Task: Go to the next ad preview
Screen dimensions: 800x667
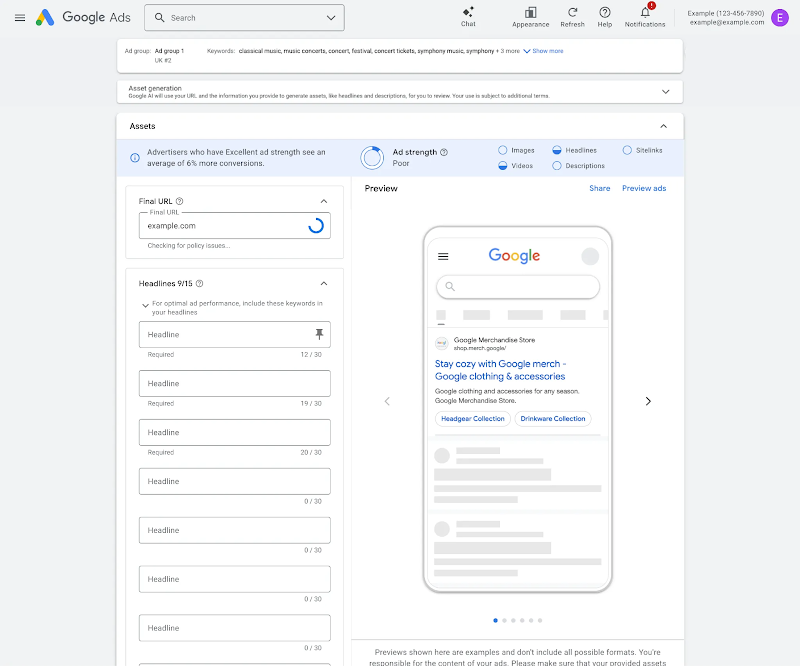Action: pyautogui.click(x=648, y=401)
